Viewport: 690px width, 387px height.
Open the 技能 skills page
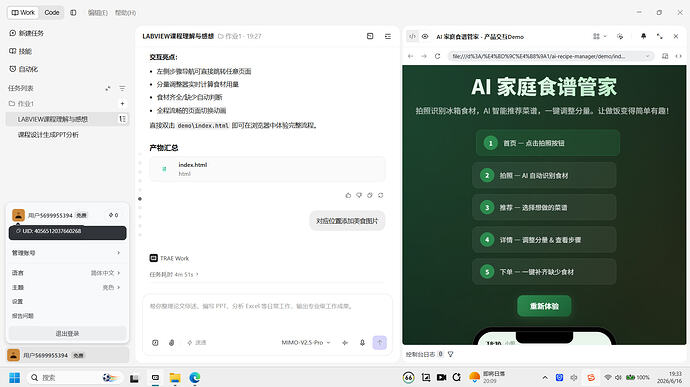pyautogui.click(x=20, y=51)
